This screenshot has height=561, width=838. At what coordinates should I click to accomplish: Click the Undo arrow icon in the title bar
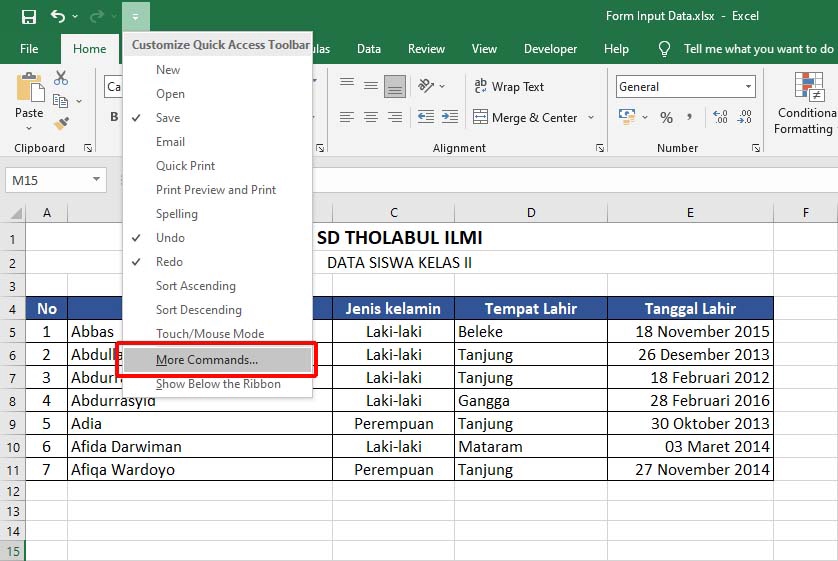(x=58, y=17)
